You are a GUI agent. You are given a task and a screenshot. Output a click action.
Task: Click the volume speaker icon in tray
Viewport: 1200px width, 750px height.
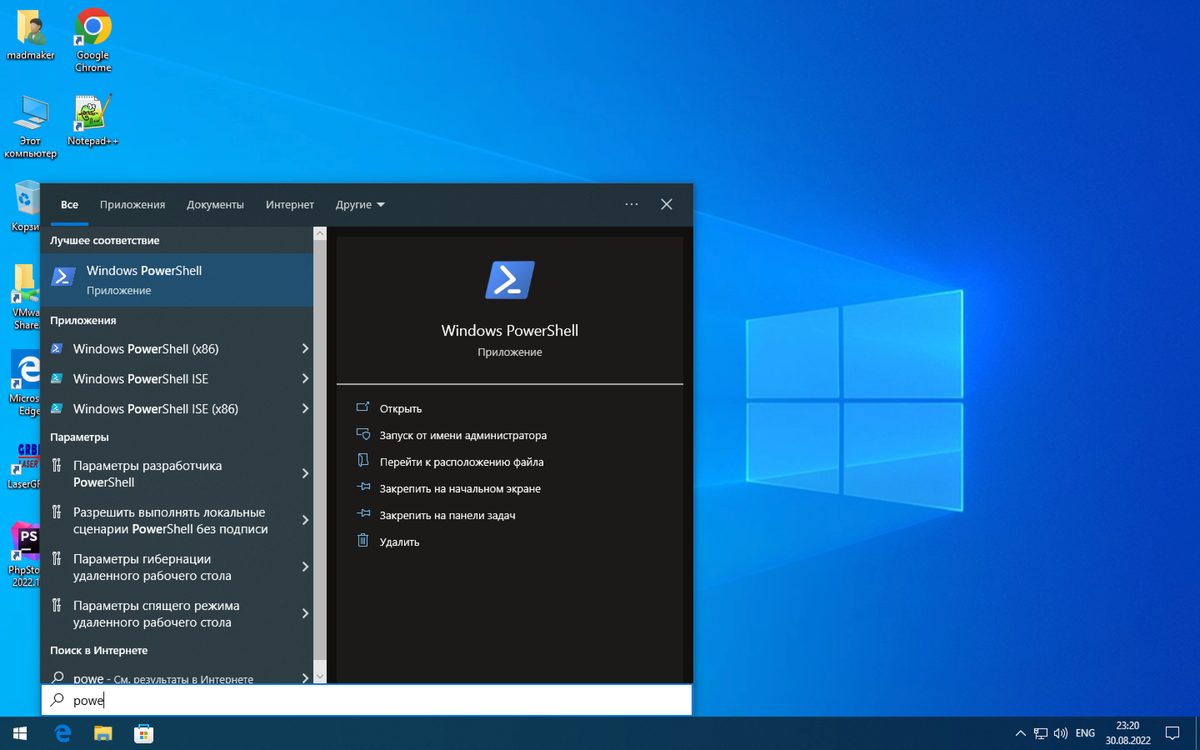click(1061, 733)
